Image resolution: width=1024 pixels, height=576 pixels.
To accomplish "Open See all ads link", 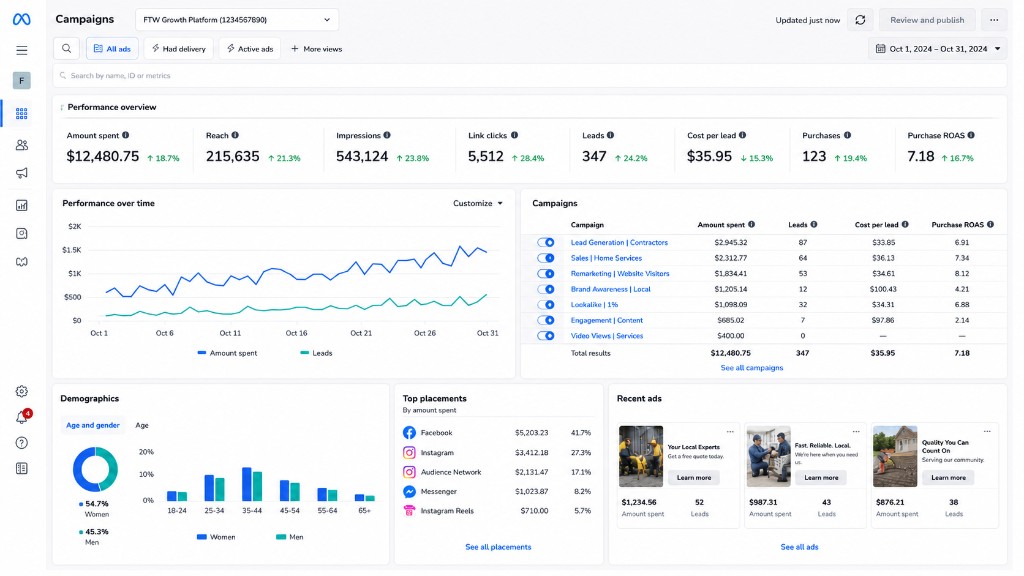I will pyautogui.click(x=799, y=547).
